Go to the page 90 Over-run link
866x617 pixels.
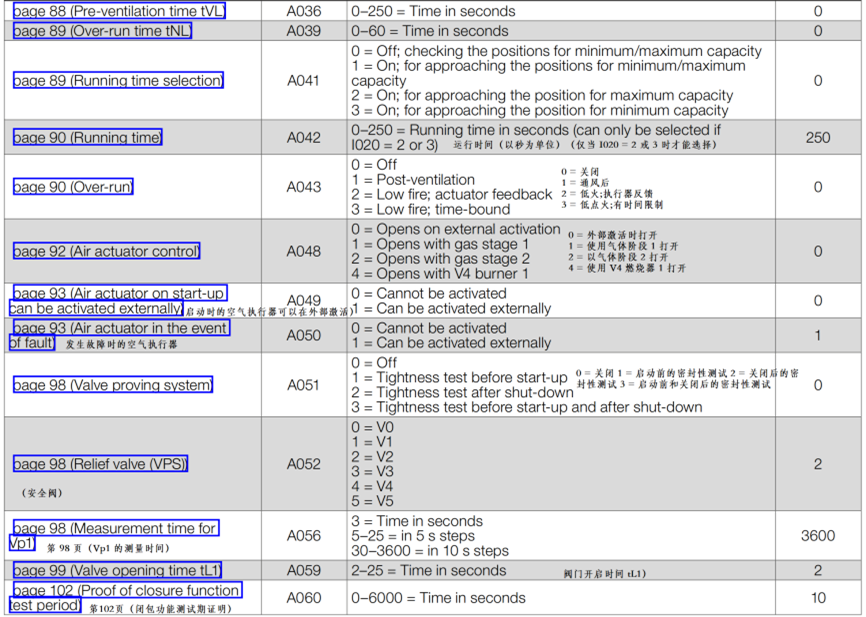(72, 187)
